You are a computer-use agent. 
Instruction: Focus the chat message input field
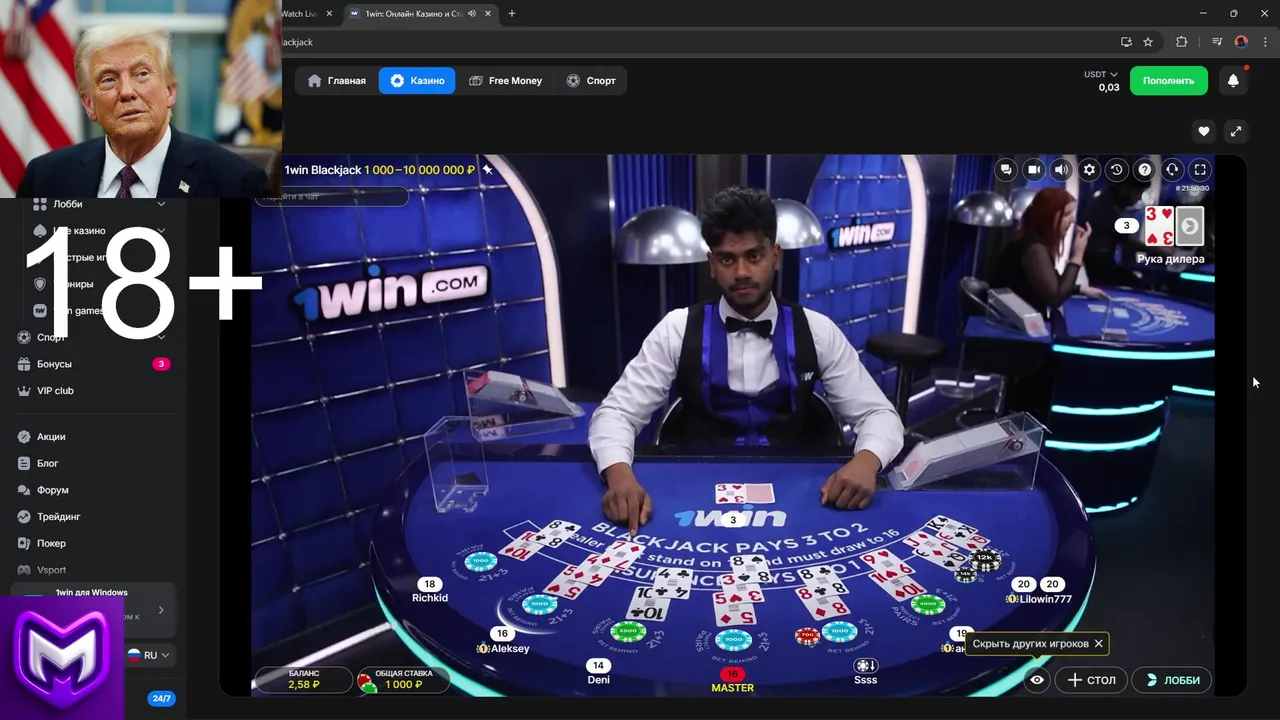pos(332,197)
